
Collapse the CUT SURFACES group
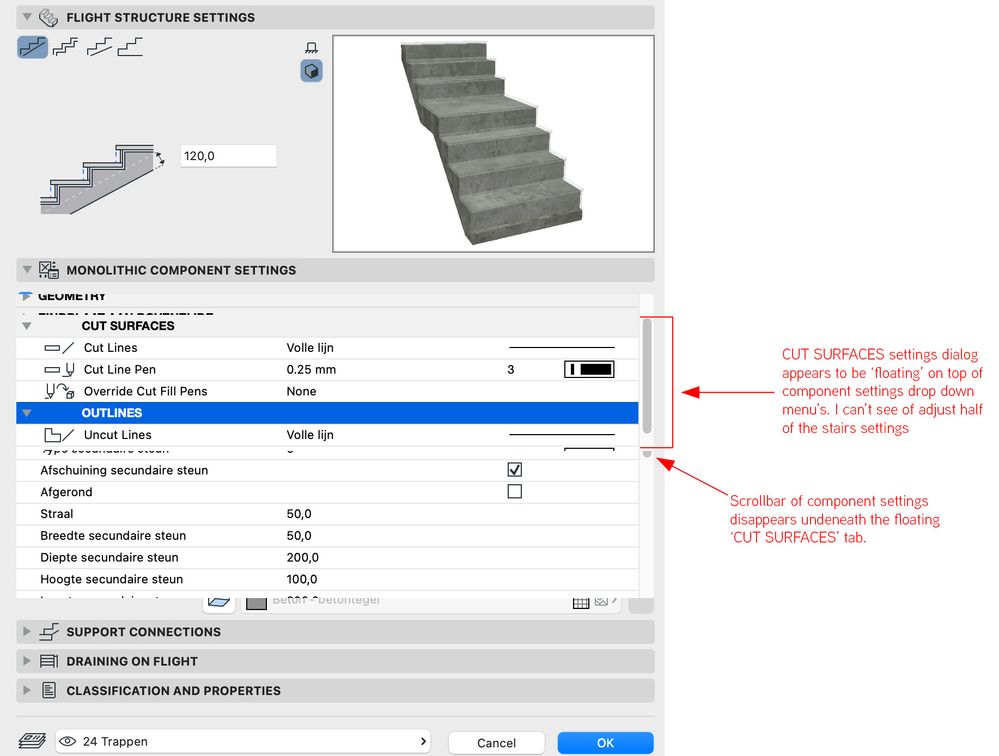pos(27,326)
